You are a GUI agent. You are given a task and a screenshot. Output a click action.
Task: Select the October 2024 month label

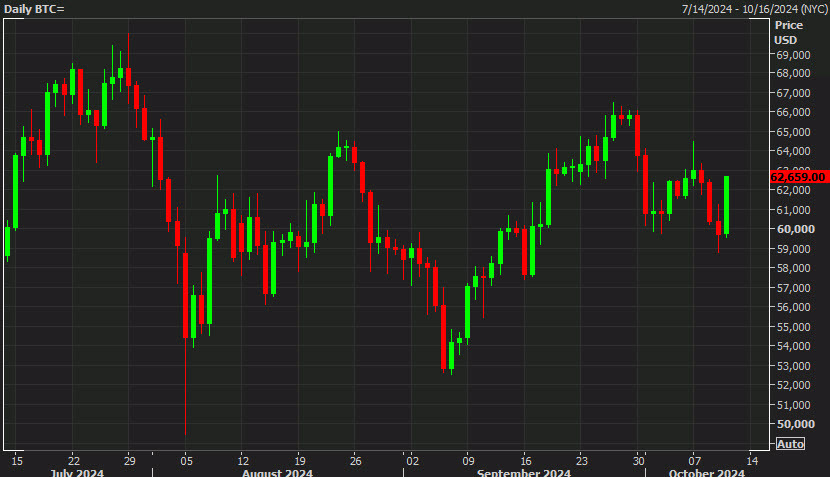[702, 471]
